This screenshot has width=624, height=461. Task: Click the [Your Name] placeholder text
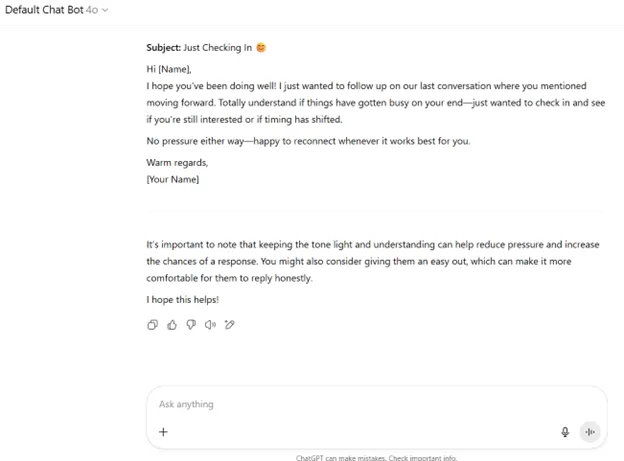pos(173,179)
